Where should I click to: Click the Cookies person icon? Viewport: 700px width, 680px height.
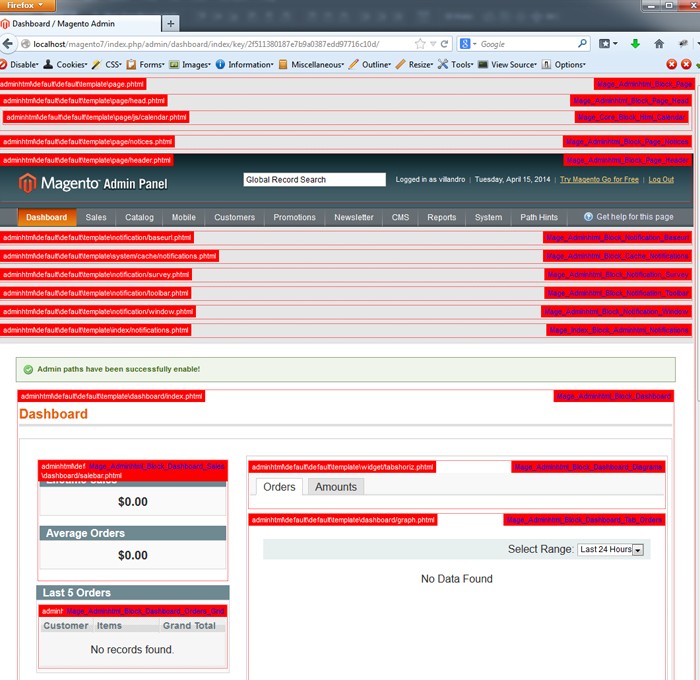click(48, 64)
